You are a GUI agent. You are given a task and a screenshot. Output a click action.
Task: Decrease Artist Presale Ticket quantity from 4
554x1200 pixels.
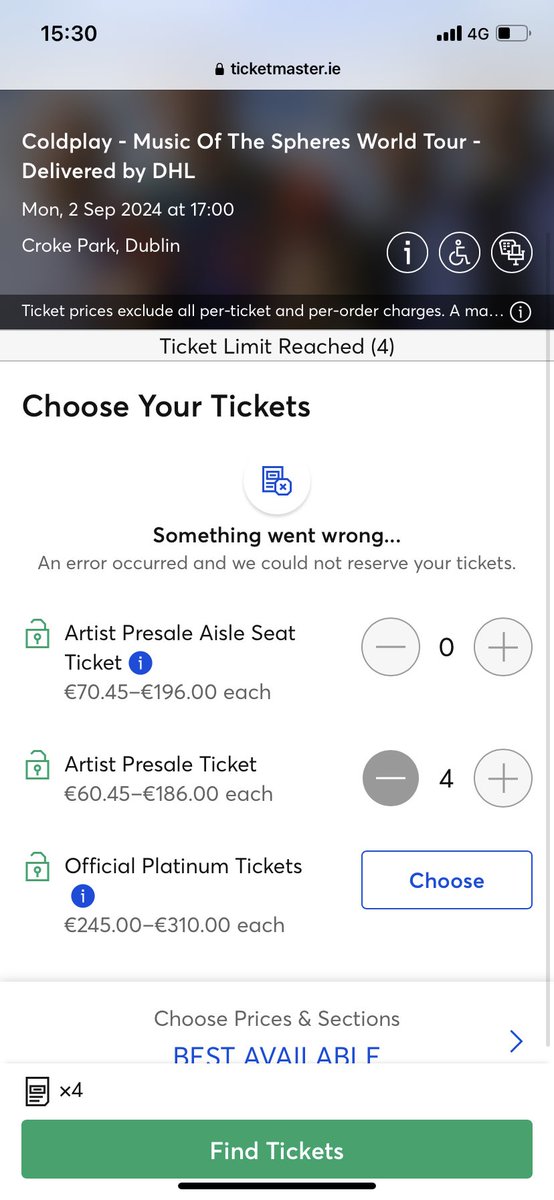pyautogui.click(x=391, y=778)
